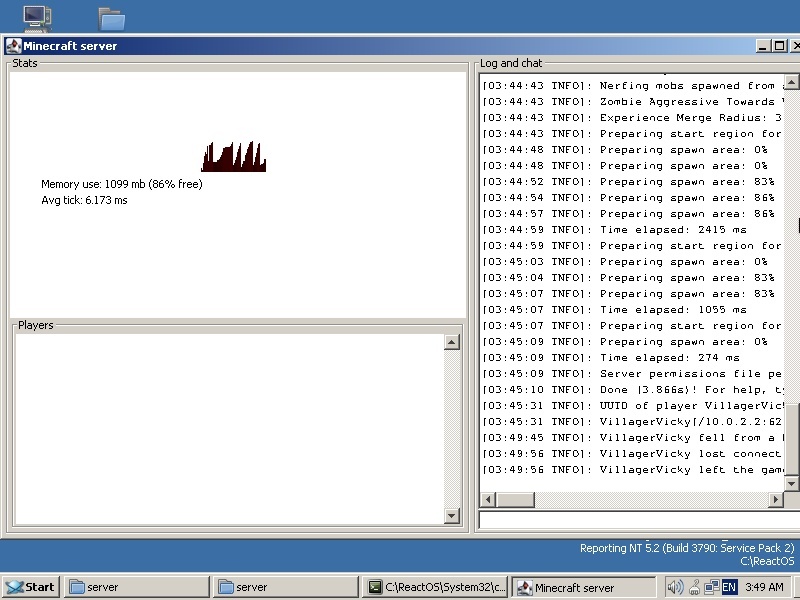The image size is (800, 600).
Task: Click the 'Nerfing mobs spawned from' log line
Action: 632,86
